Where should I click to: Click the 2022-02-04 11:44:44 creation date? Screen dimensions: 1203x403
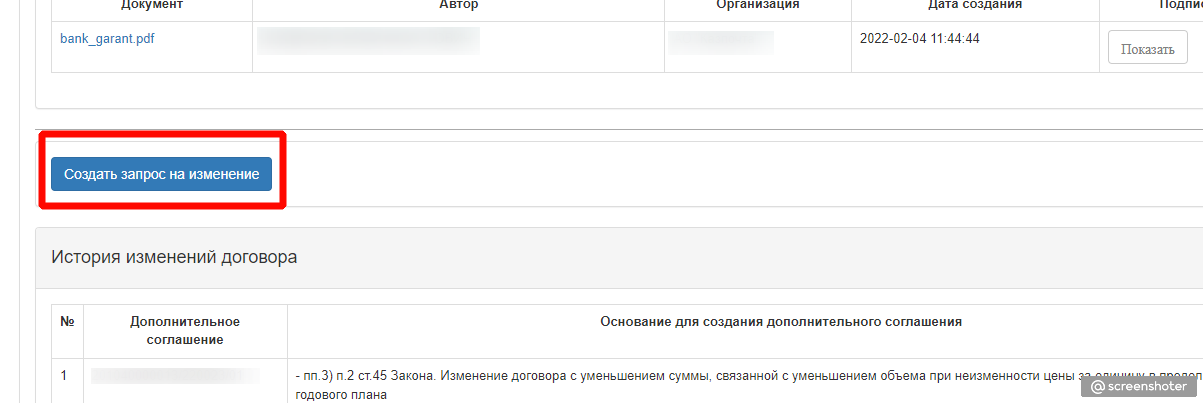[919, 39]
